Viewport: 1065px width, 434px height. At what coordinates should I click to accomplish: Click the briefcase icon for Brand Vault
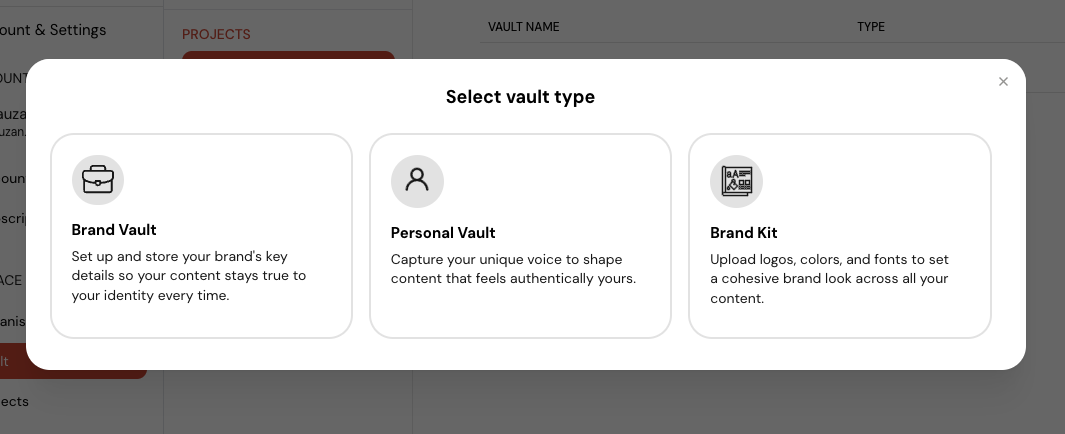pos(98,180)
